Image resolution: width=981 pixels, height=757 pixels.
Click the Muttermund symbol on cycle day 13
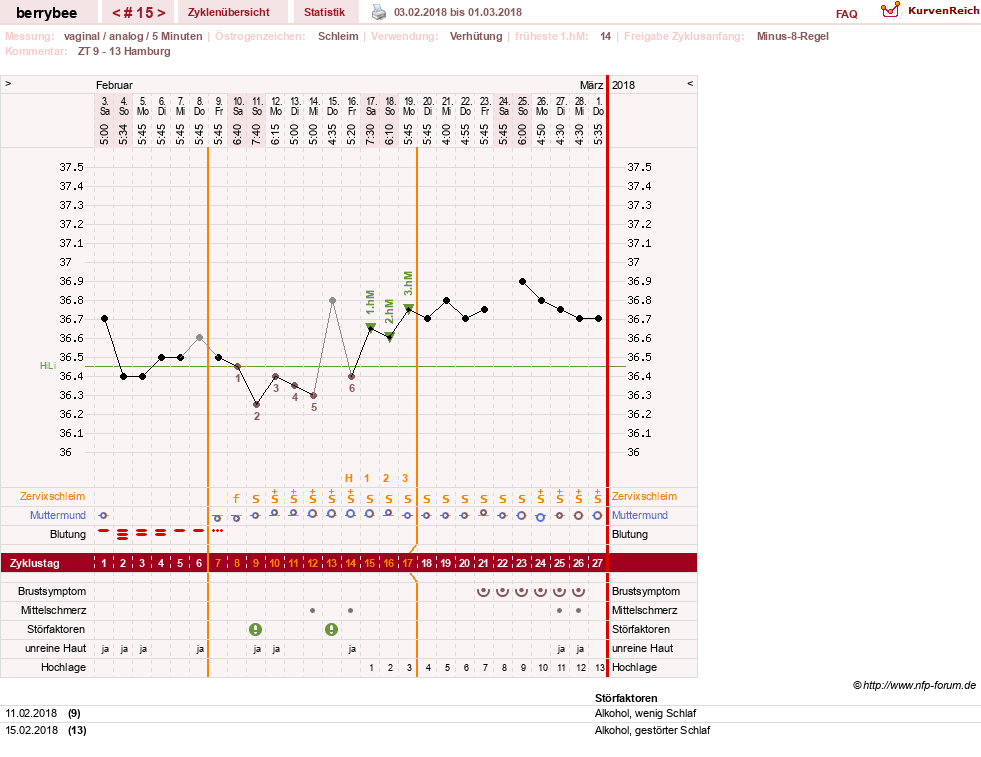tap(332, 514)
